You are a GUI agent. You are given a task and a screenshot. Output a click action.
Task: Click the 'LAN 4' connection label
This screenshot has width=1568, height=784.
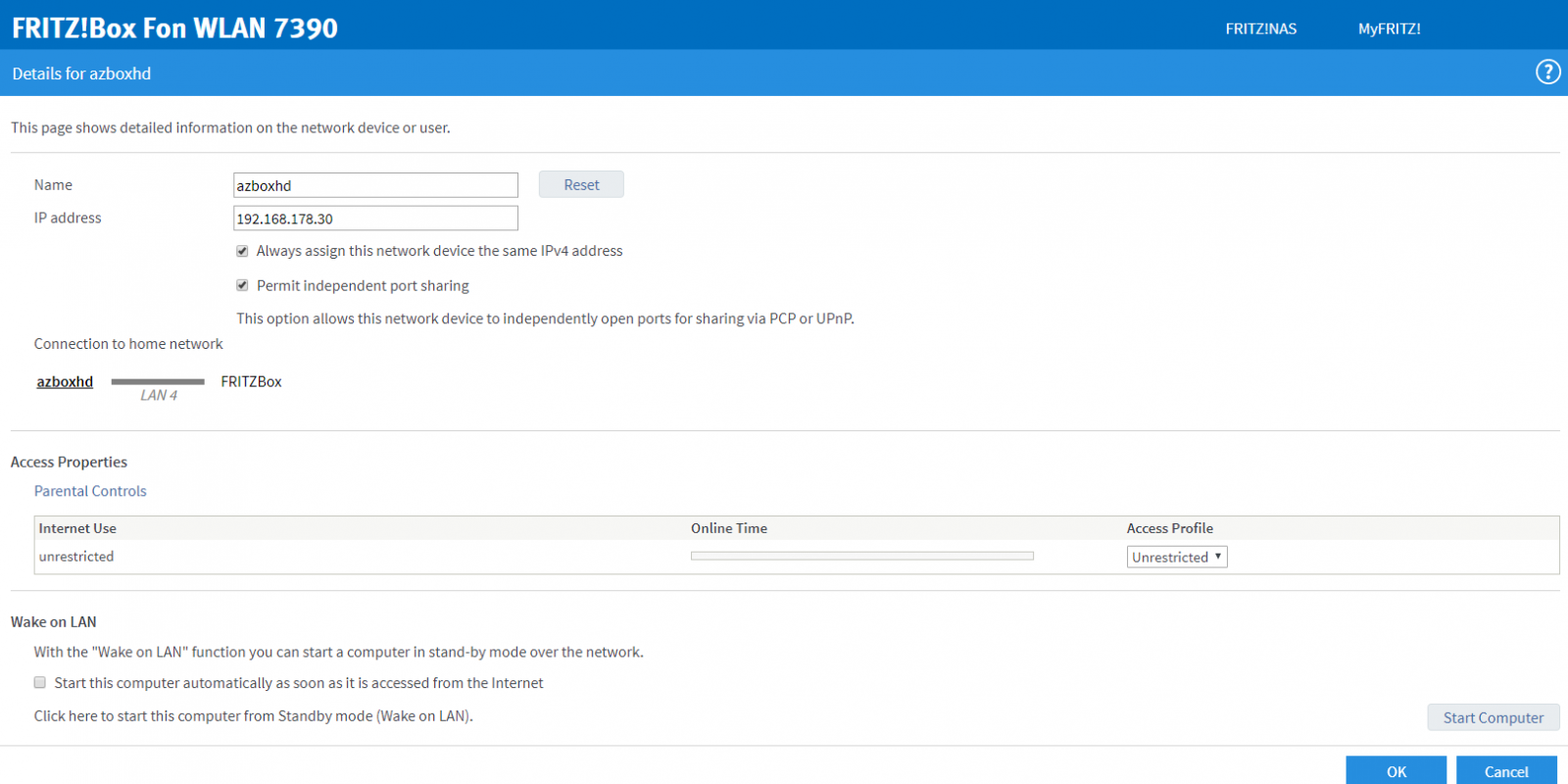coord(159,395)
